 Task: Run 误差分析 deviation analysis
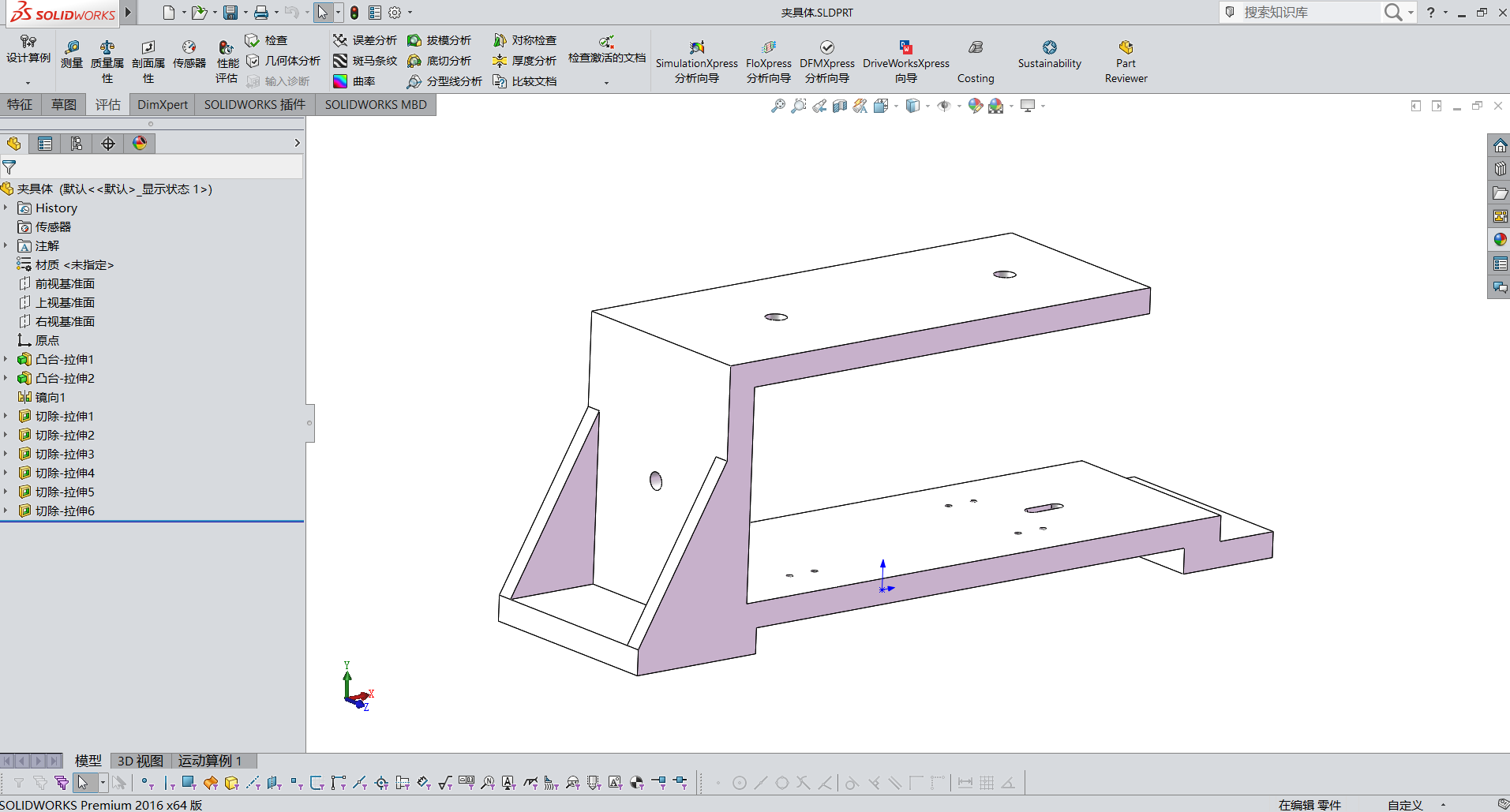coord(365,40)
